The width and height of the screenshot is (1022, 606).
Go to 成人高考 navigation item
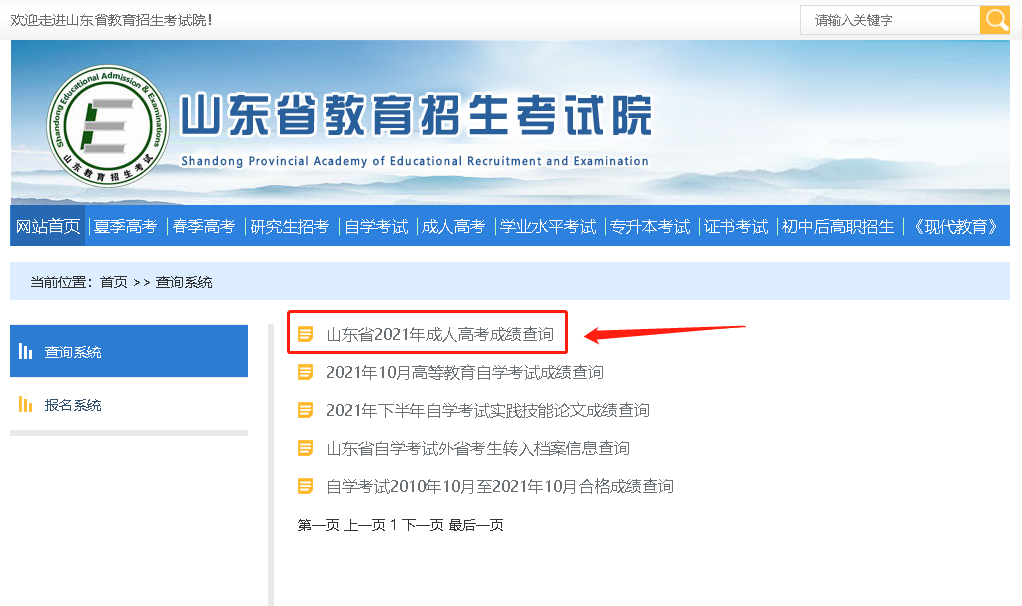453,227
